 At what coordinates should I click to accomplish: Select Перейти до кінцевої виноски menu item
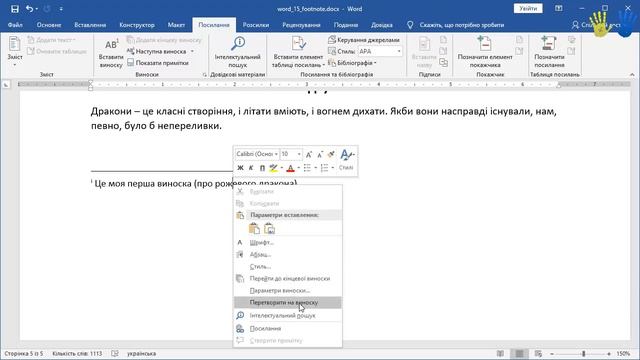(x=287, y=278)
